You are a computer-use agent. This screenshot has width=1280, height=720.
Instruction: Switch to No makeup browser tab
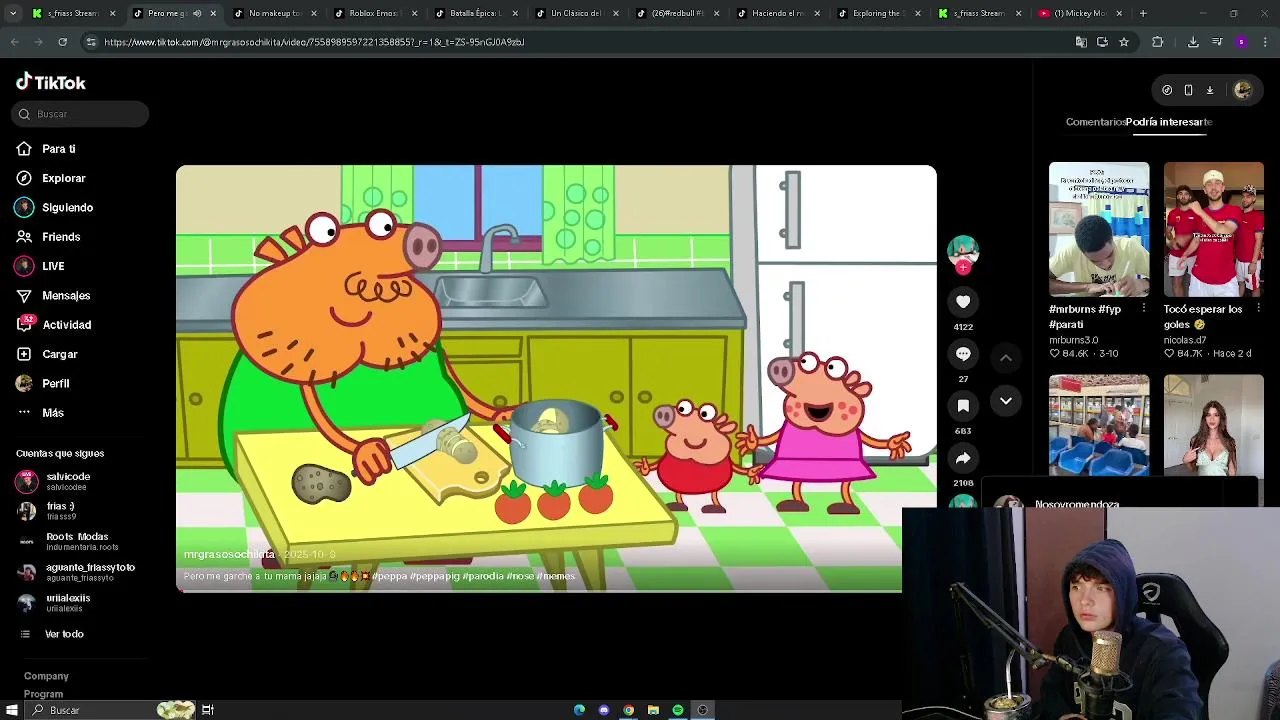click(274, 13)
